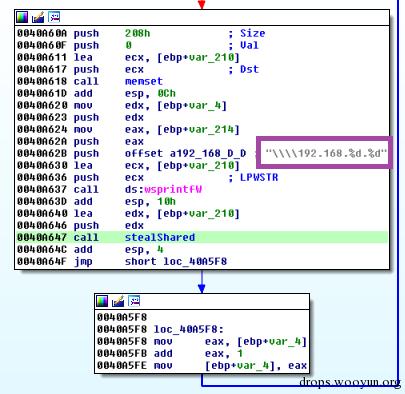This screenshot has height=394, width=405.
Task: Click address 0040A620 mov edx line
Action: coord(122,105)
